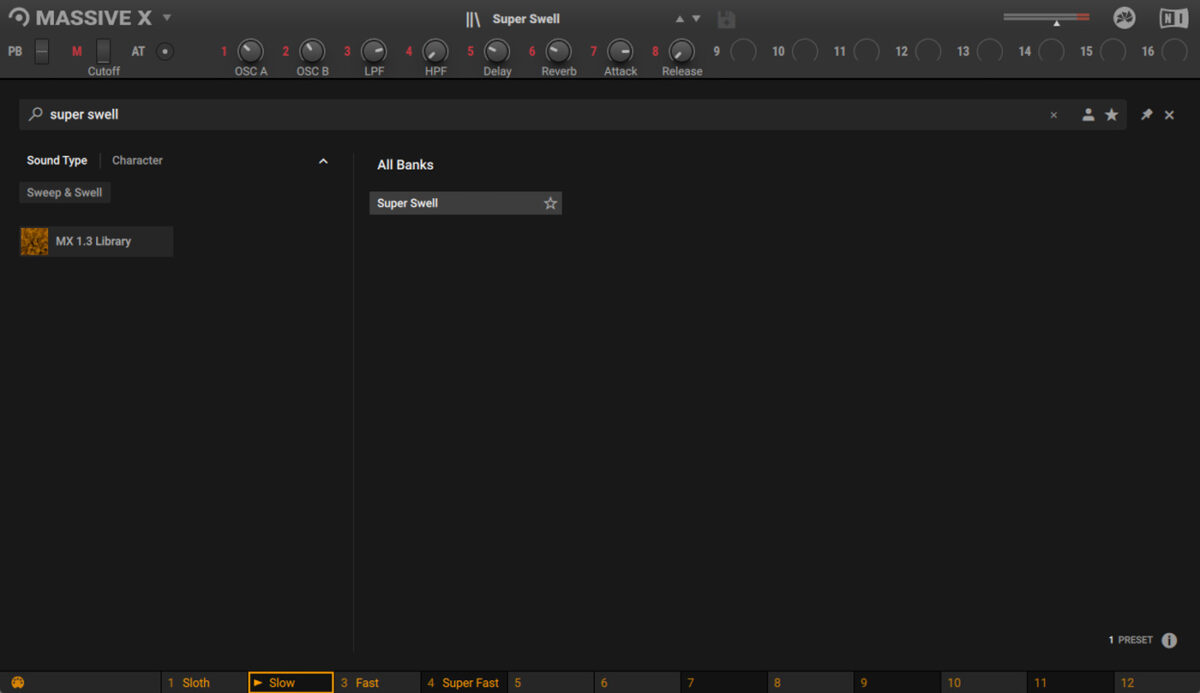This screenshot has width=1200, height=693.
Task: Select empty snapshot slot 11
Action: [x=1071, y=683]
